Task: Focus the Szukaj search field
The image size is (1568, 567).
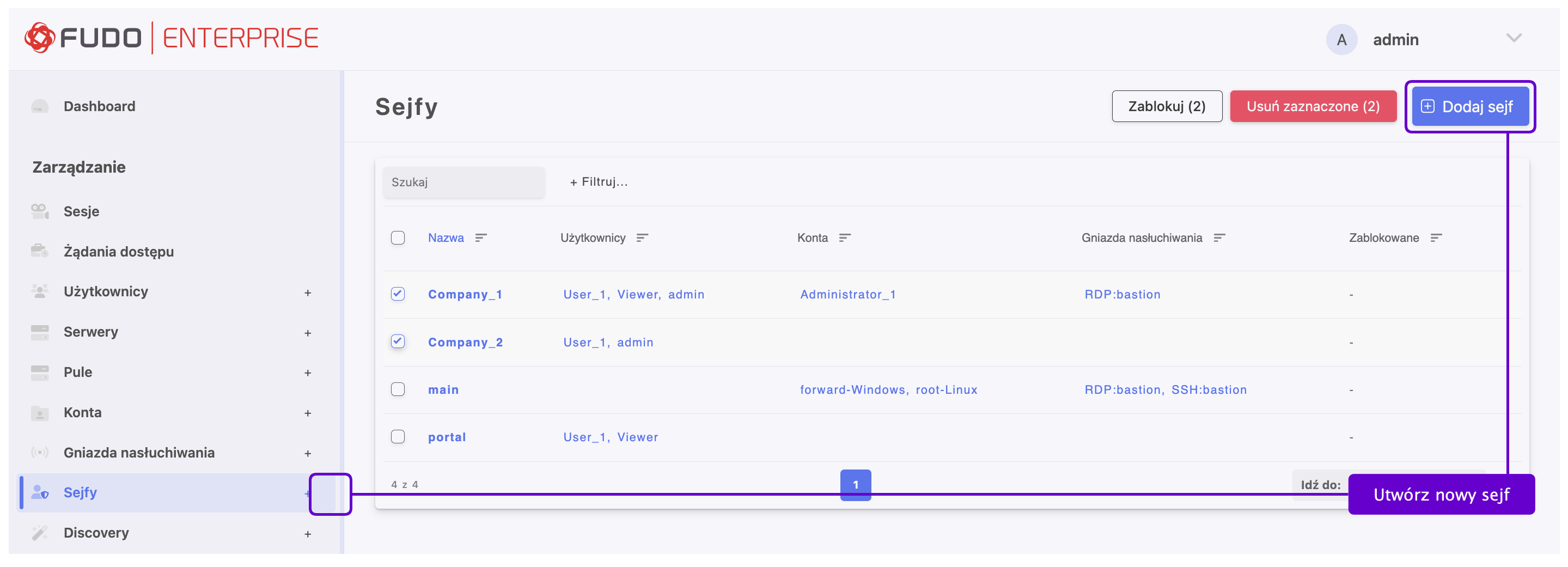Action: pyautogui.click(x=463, y=182)
